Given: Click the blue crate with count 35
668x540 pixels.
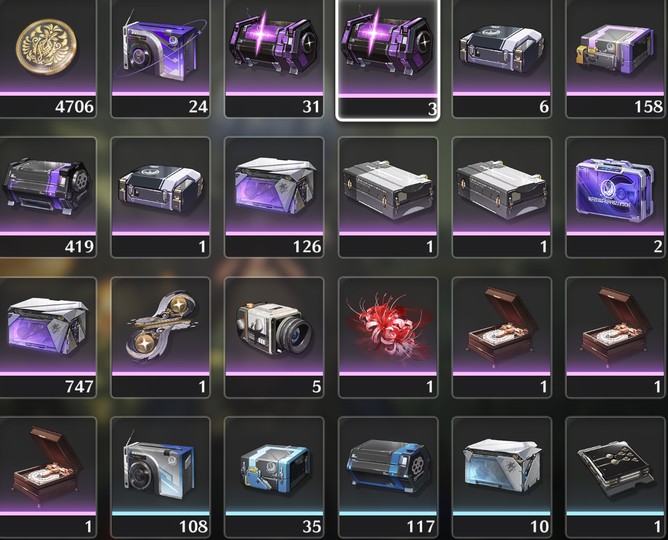Looking at the screenshot, I should [274, 478].
